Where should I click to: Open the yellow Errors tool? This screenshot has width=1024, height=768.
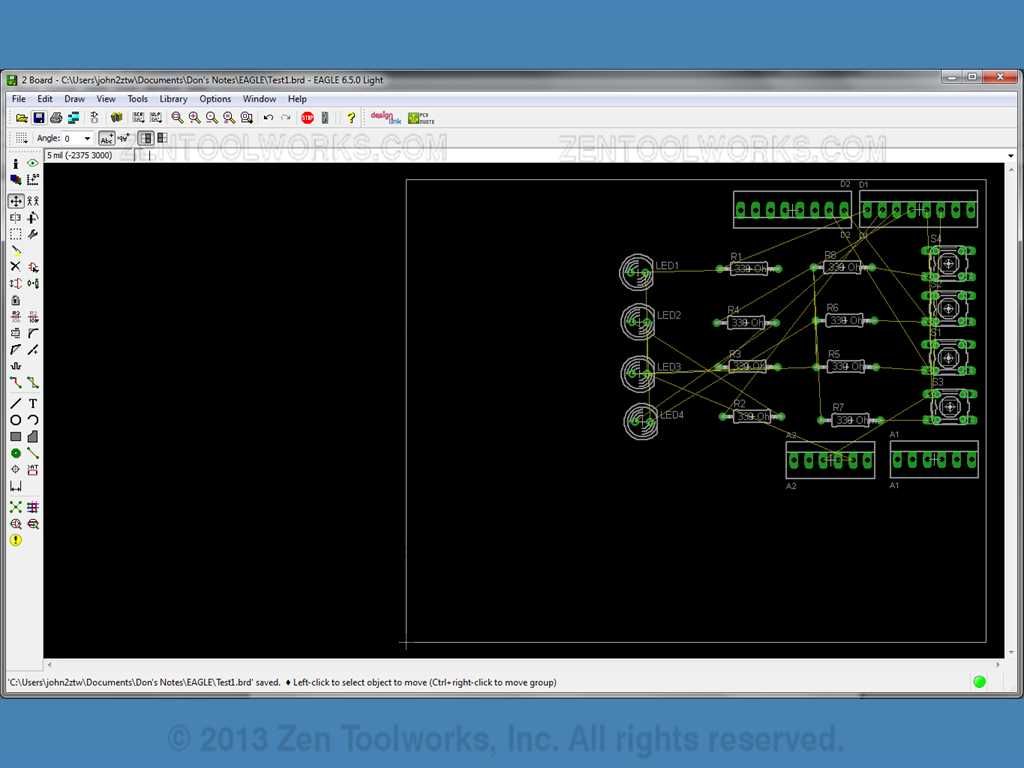tap(16, 540)
